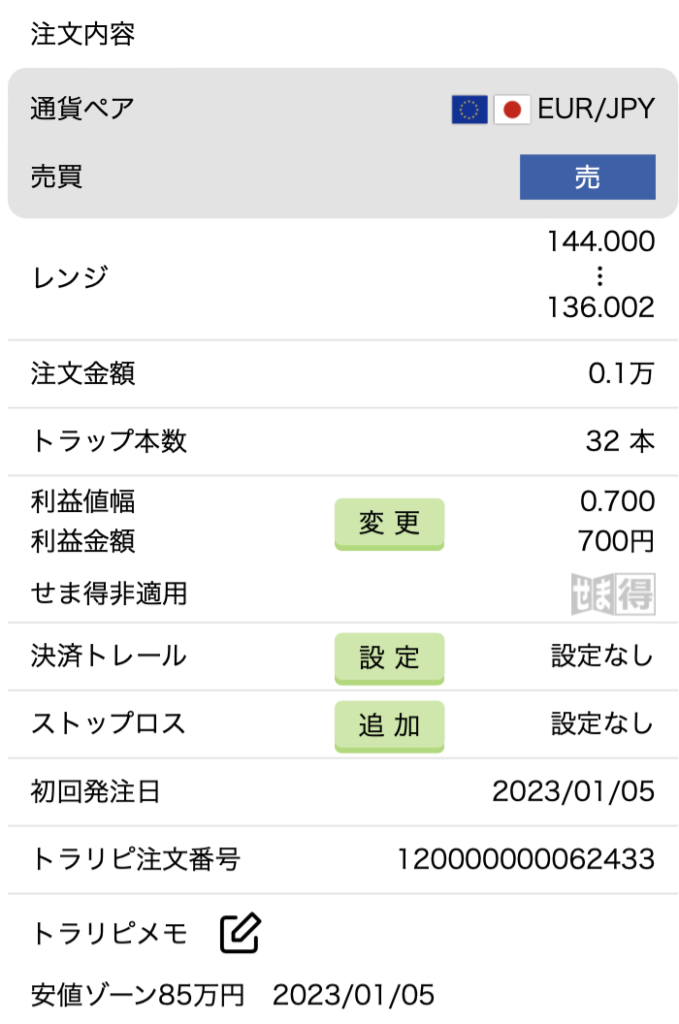Click the 注文内容 heading

click(82, 34)
